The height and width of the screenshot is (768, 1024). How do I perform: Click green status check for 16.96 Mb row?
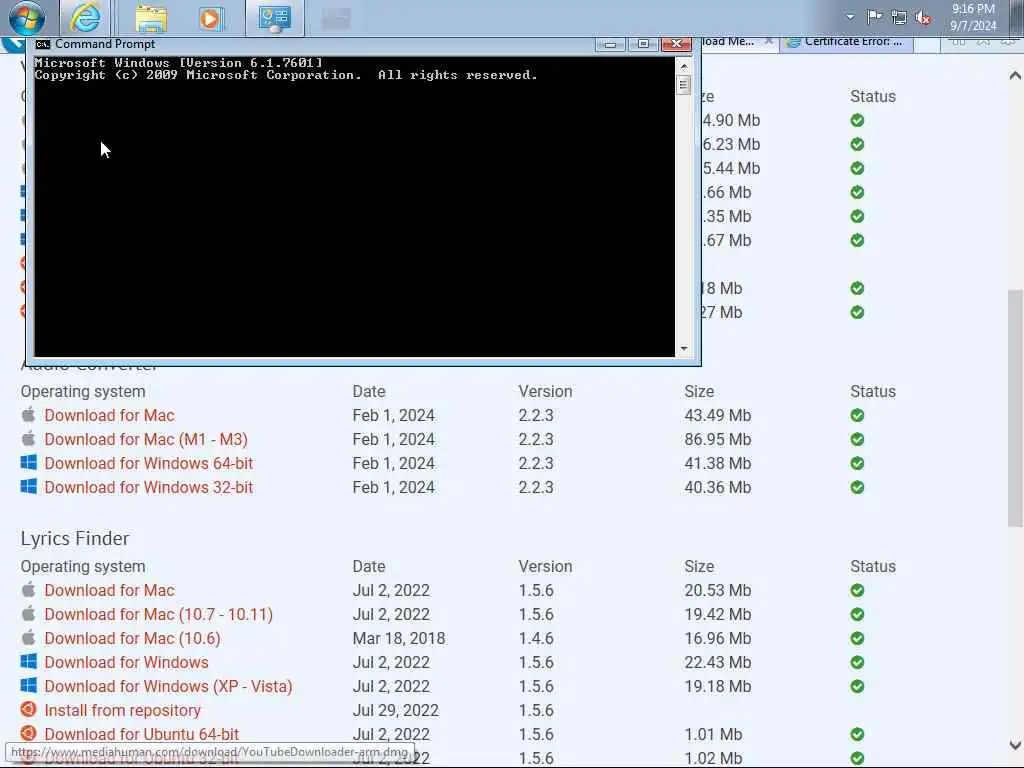857,639
